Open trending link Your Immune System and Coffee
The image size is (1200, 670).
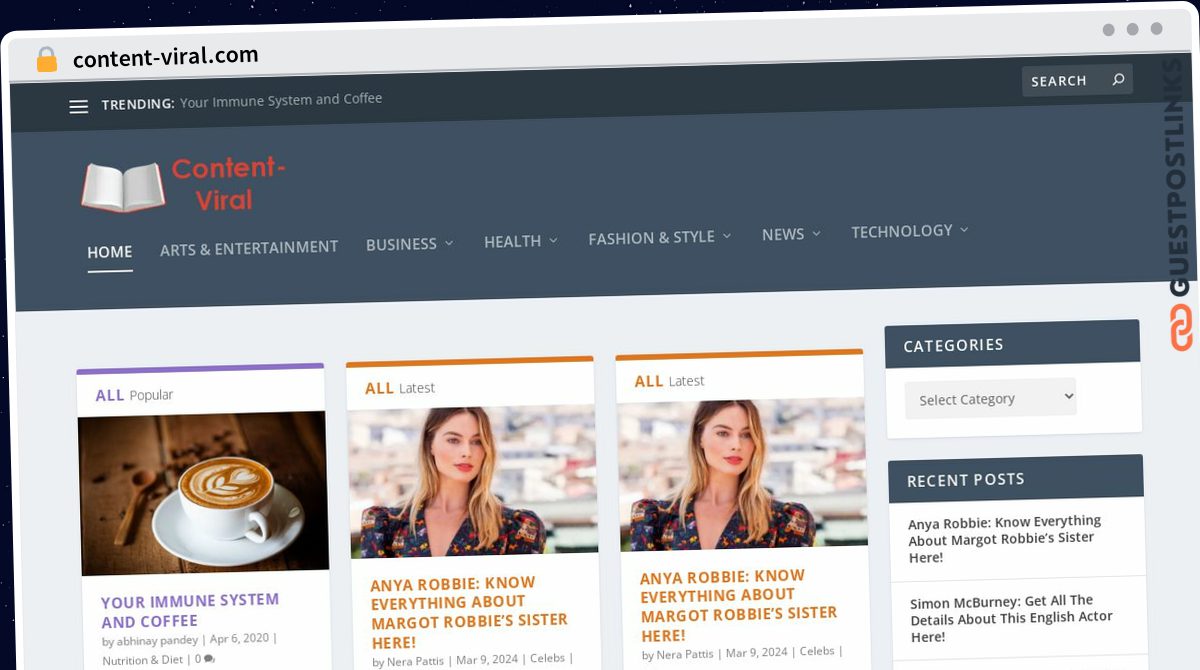(x=281, y=99)
